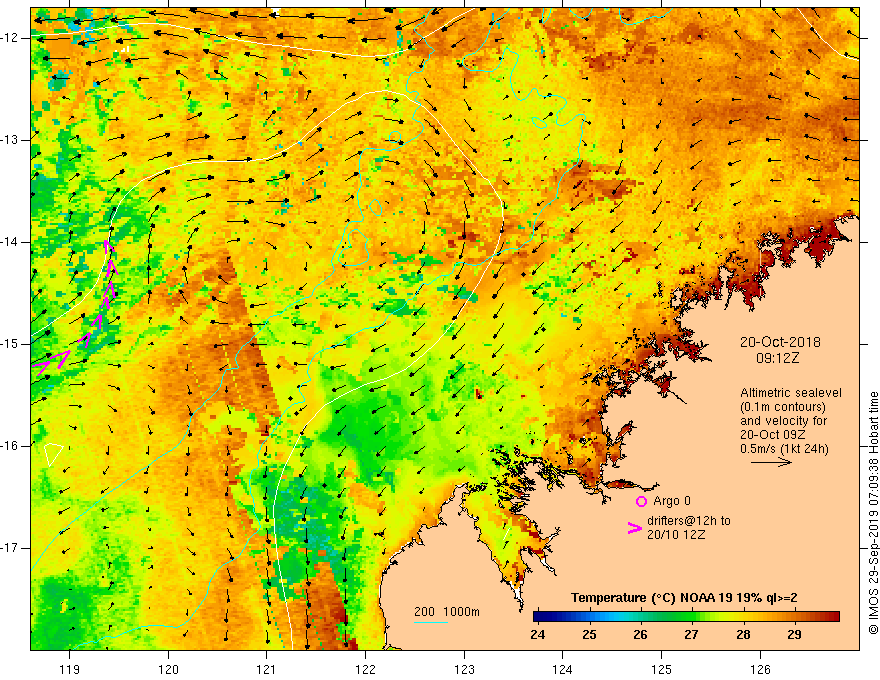
Task: Click the longitude axis label 126
Action: coord(760,669)
